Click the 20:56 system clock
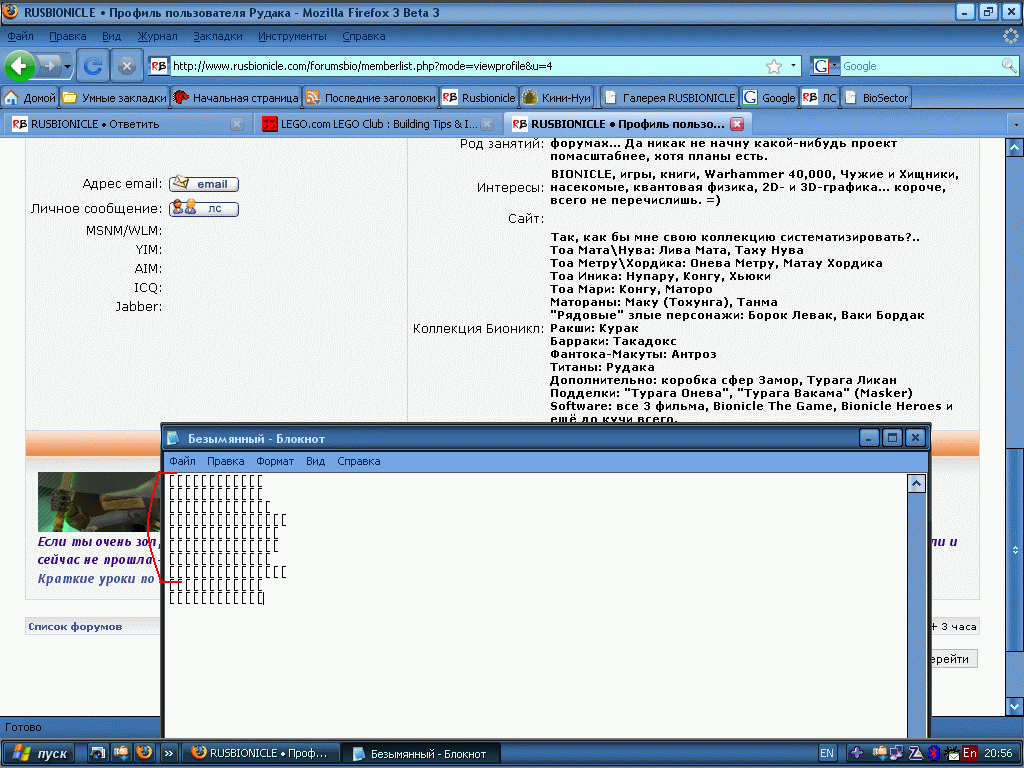The height and width of the screenshot is (768, 1024). pos(998,753)
